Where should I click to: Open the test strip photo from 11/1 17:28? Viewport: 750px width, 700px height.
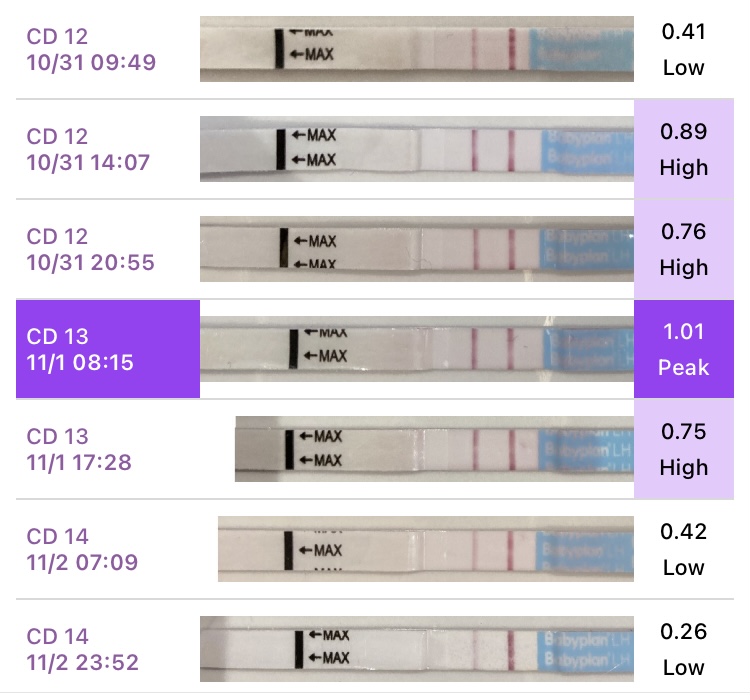434,449
